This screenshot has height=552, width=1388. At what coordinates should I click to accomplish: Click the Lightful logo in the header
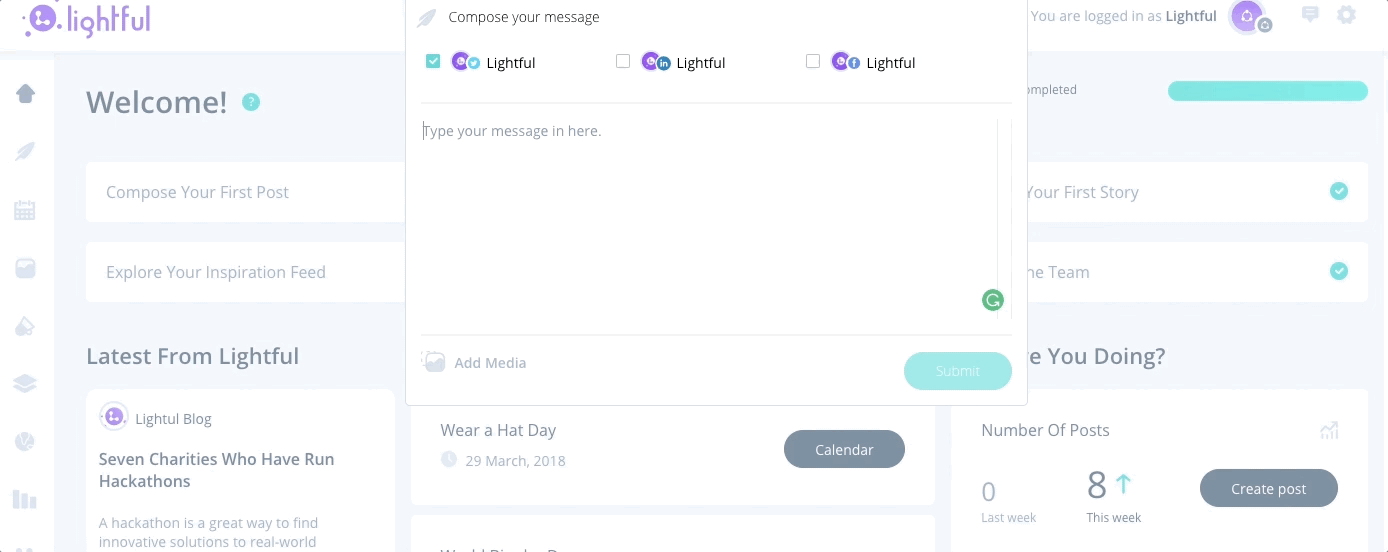coord(87,18)
